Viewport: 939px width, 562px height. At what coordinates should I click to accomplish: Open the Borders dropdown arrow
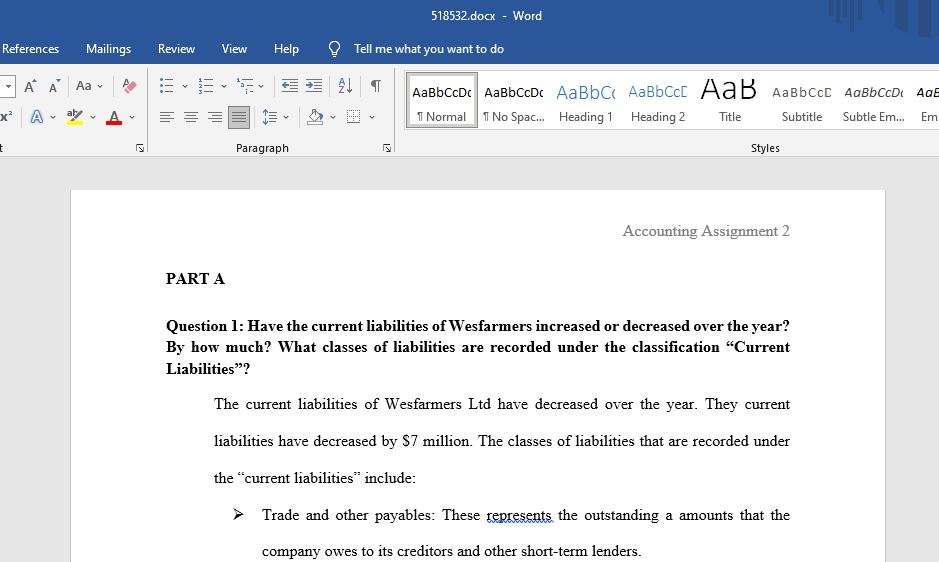point(371,117)
